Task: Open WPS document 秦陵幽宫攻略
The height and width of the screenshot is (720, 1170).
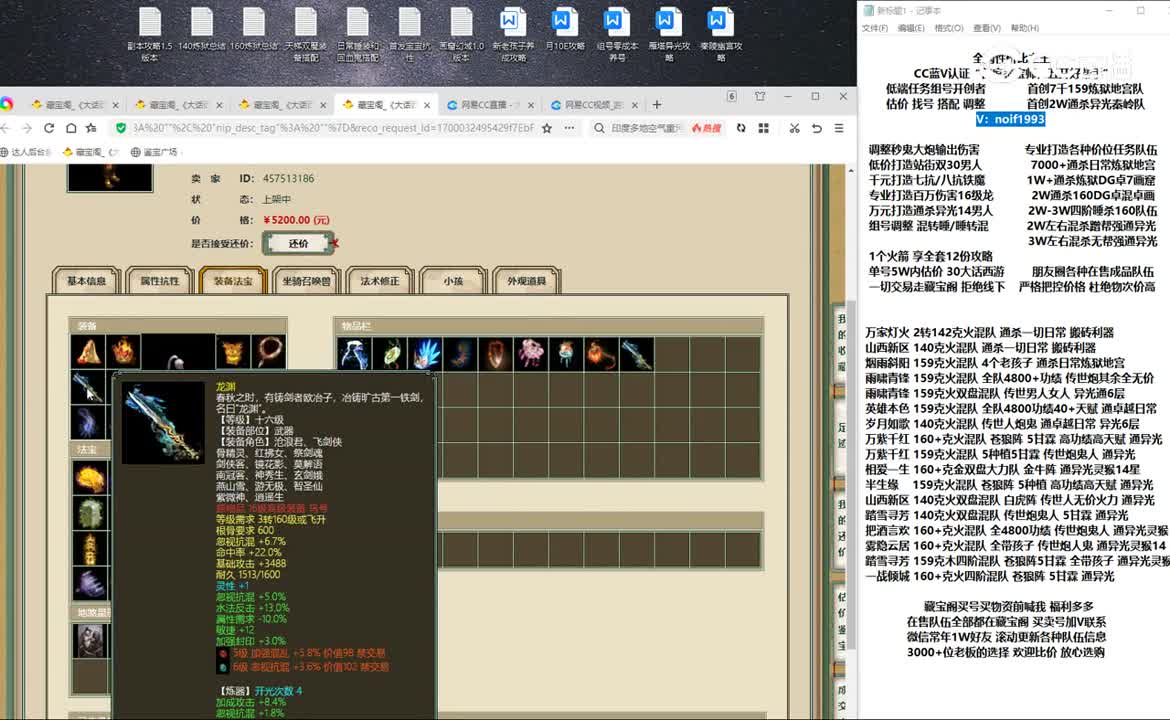Action: 721,34
